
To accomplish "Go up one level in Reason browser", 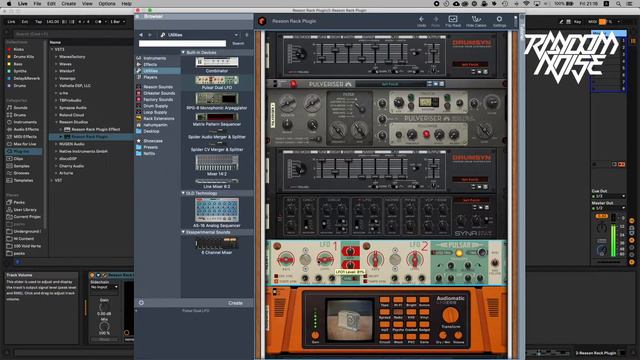I will point(247,35).
